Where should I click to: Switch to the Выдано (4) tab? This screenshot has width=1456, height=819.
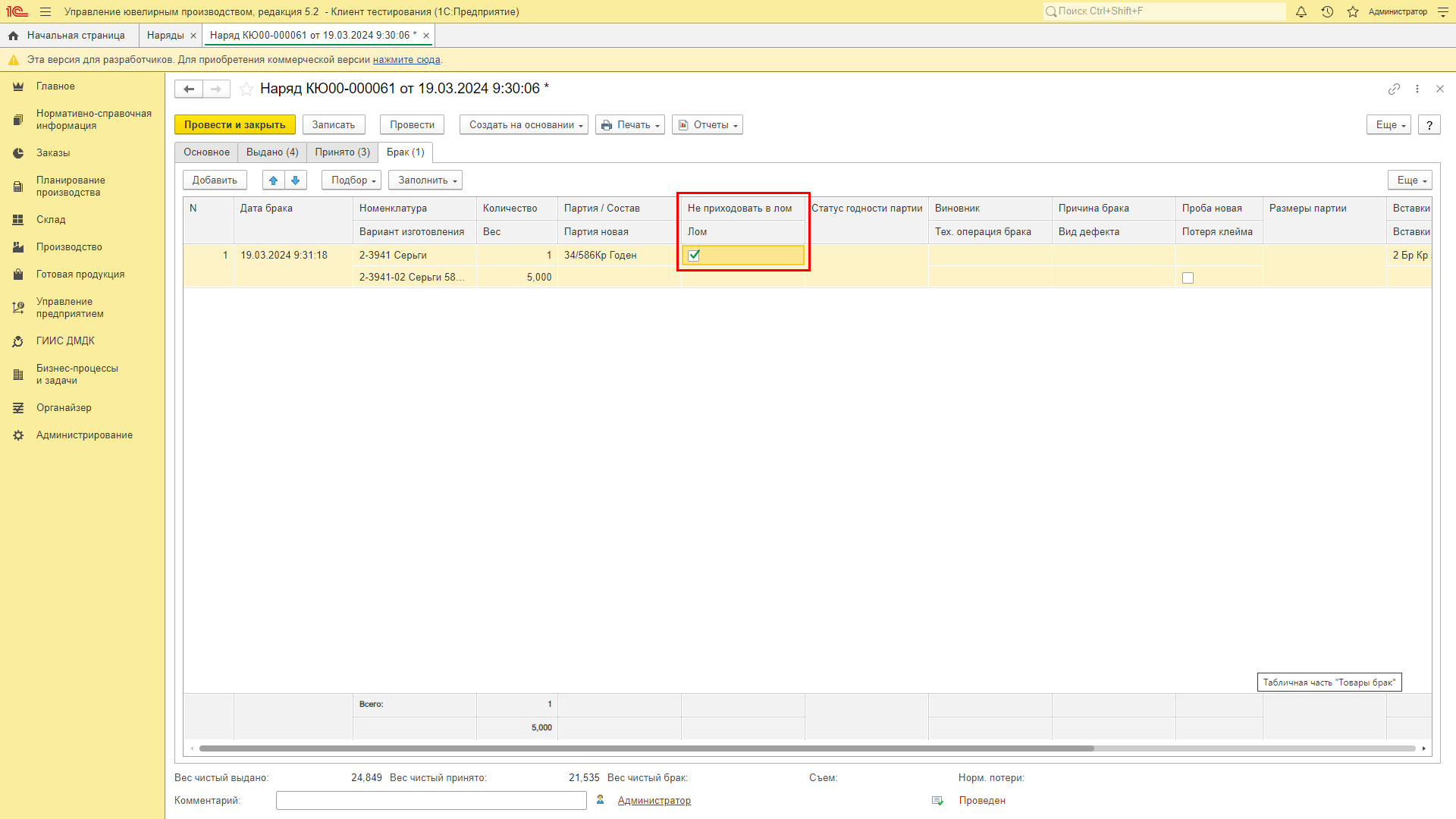tap(272, 152)
